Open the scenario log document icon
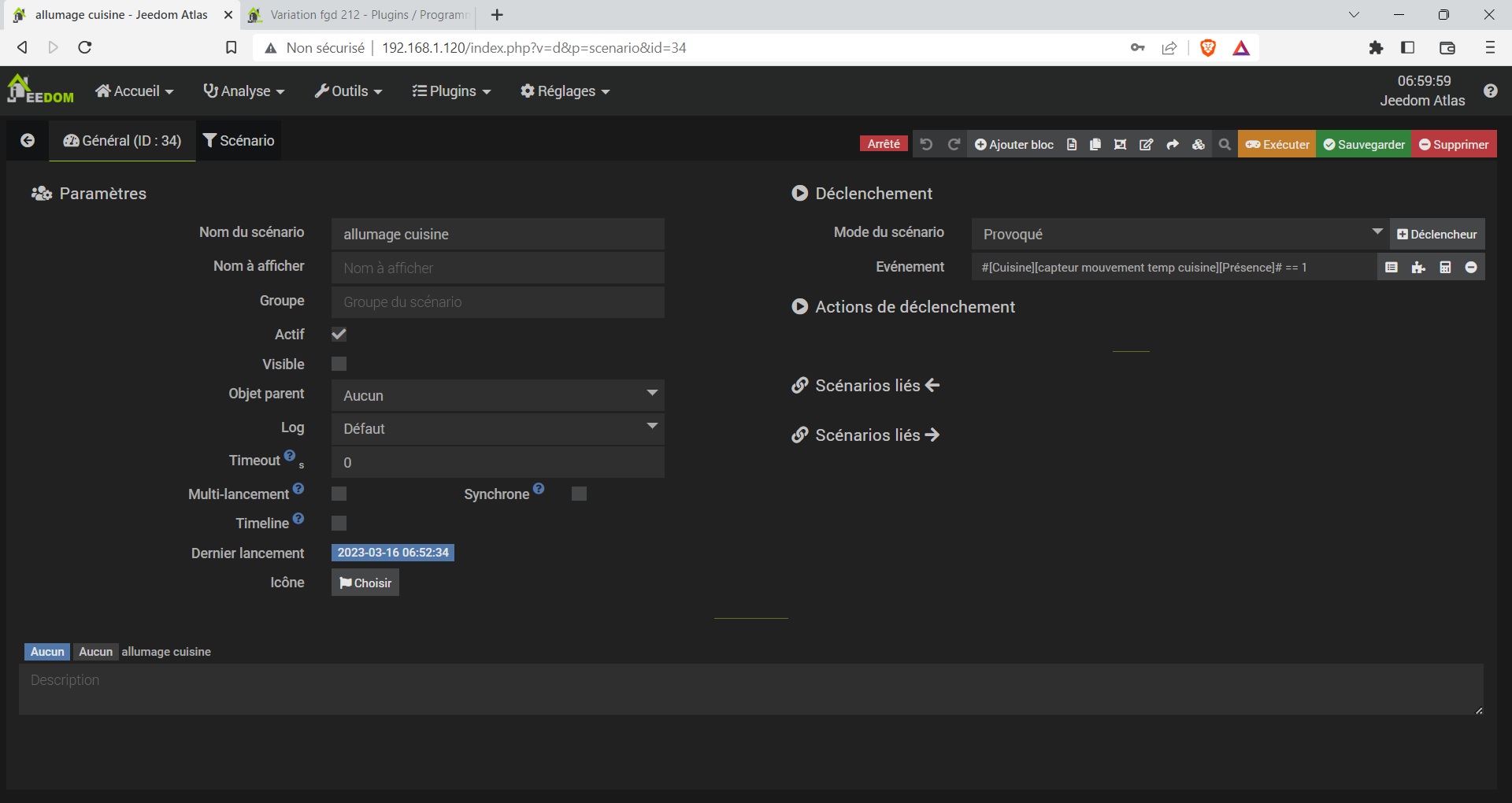 (1071, 145)
